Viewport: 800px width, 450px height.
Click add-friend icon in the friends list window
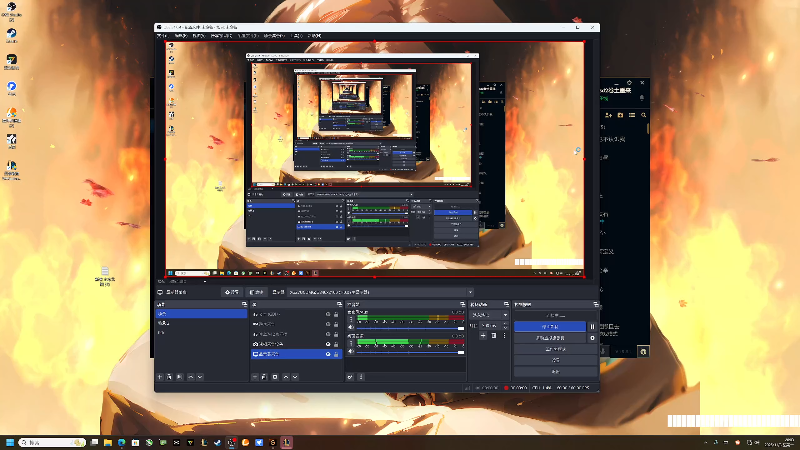(x=608, y=115)
